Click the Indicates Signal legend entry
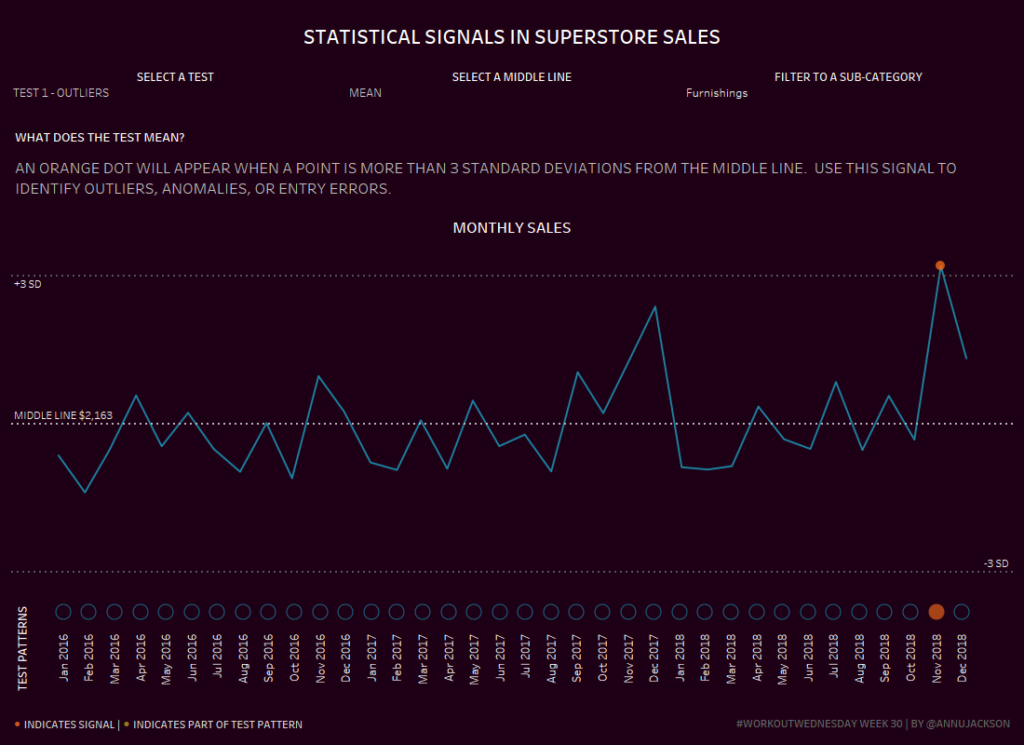1024x745 pixels. (66, 724)
